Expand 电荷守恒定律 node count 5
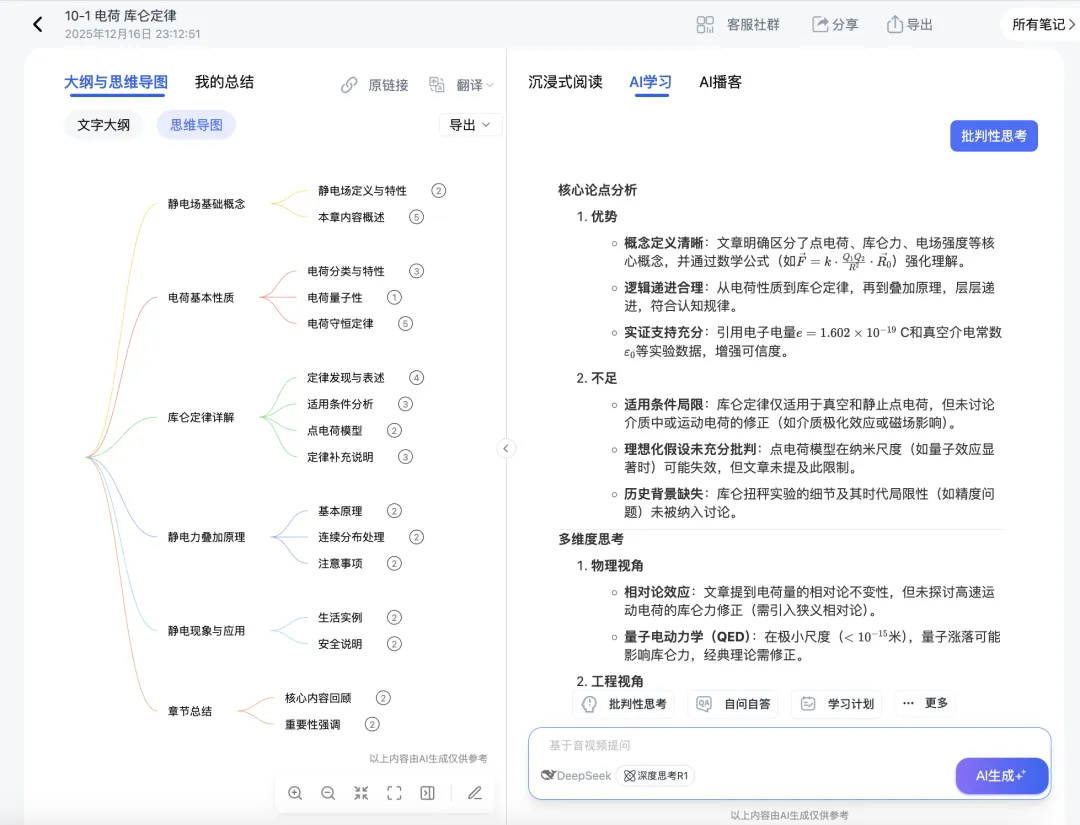 point(406,324)
